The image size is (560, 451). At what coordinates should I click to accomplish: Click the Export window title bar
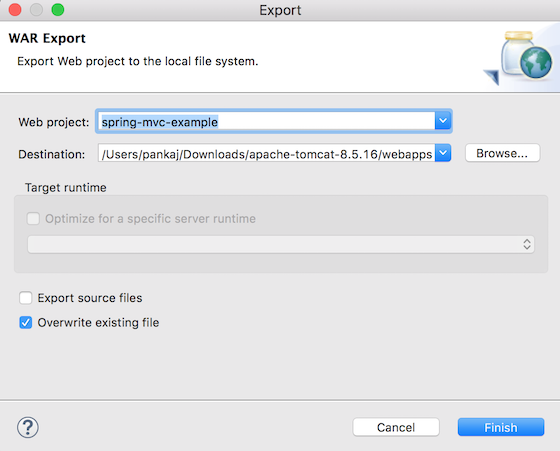click(280, 10)
